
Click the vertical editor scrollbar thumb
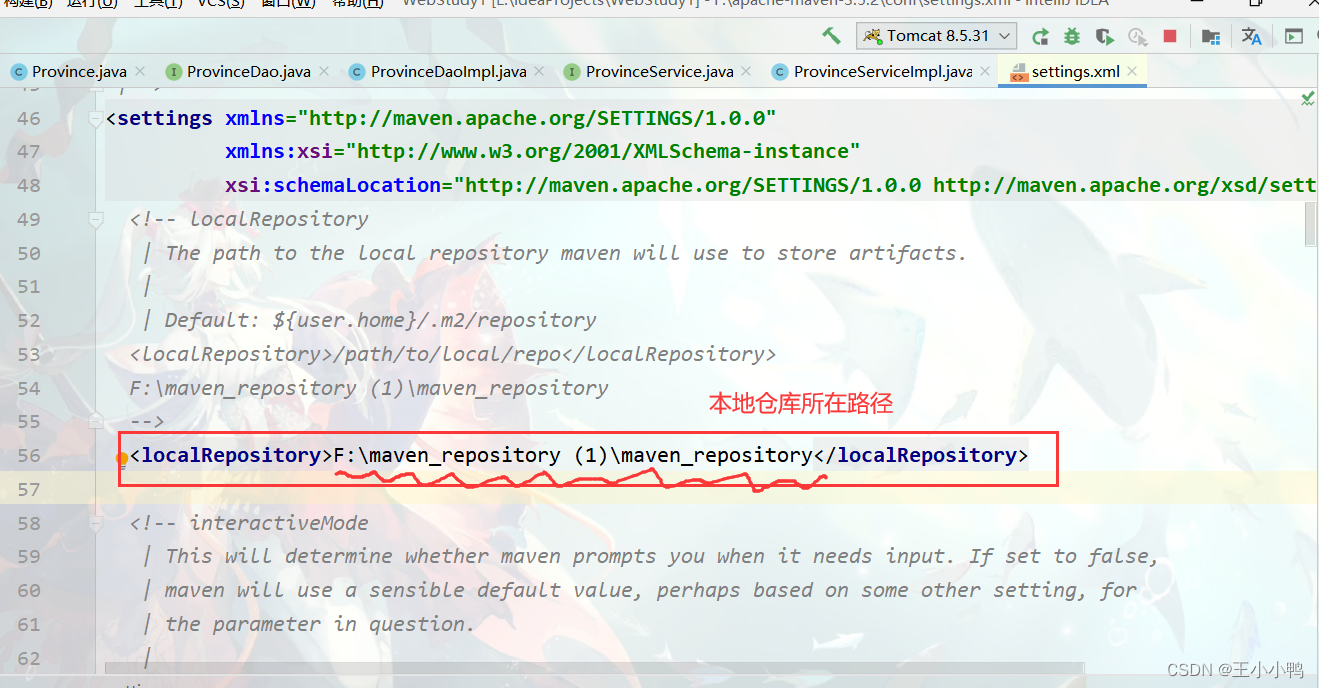pos(1311,223)
